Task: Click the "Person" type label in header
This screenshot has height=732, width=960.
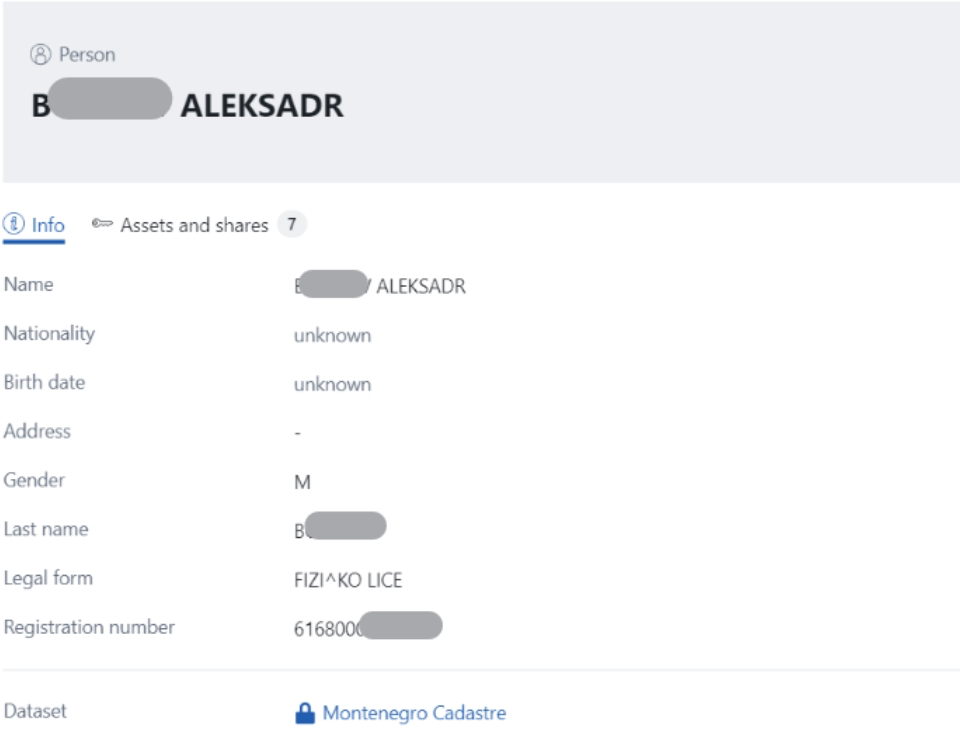Action: pyautogui.click(x=85, y=55)
